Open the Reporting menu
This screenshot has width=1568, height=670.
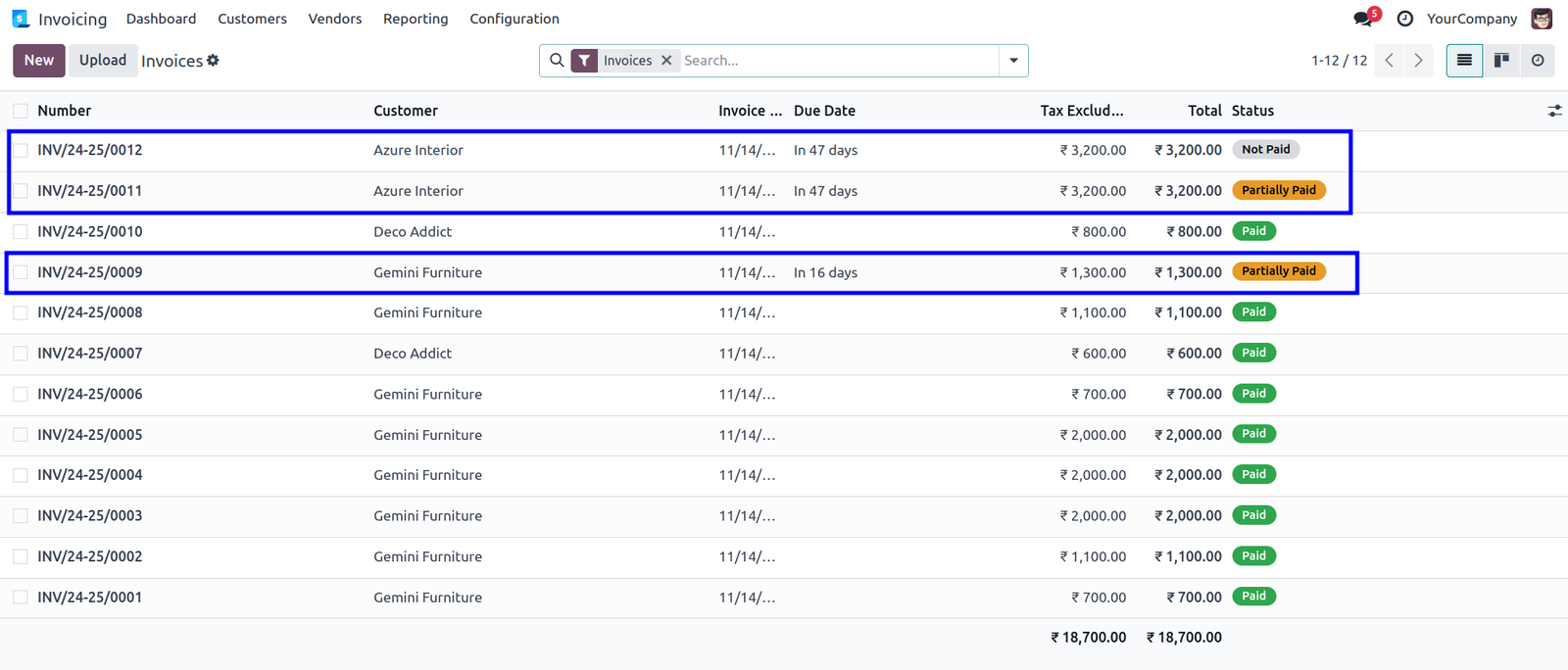[x=416, y=19]
